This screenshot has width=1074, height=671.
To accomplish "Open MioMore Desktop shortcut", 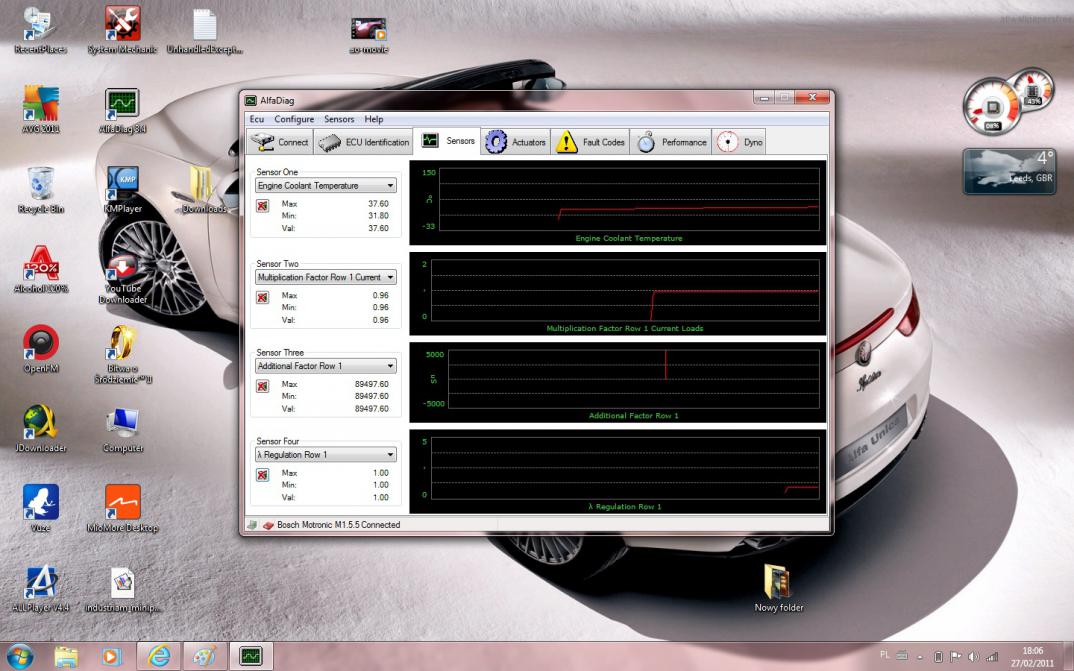I will [x=123, y=508].
